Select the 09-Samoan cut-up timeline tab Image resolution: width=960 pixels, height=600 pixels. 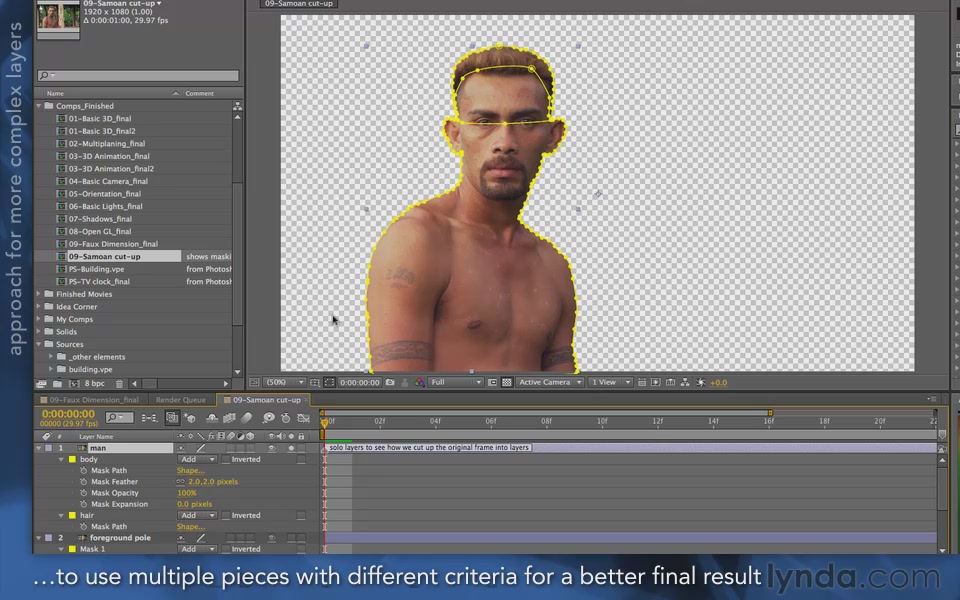coord(266,400)
